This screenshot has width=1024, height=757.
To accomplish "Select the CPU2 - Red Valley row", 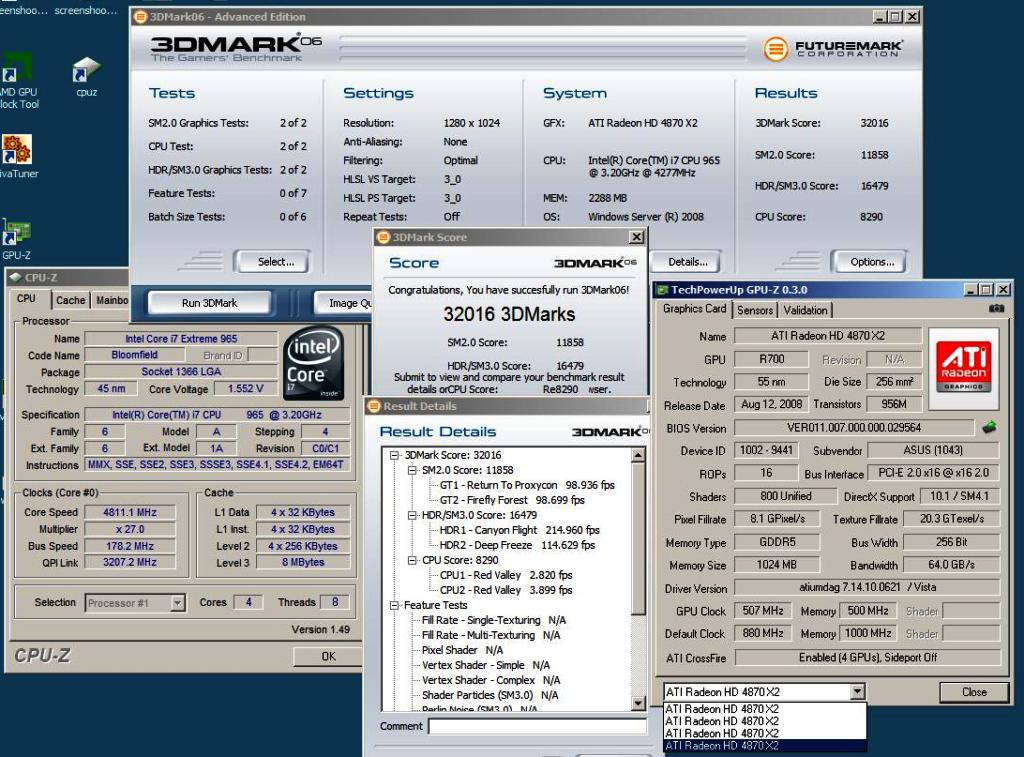I will point(505,590).
